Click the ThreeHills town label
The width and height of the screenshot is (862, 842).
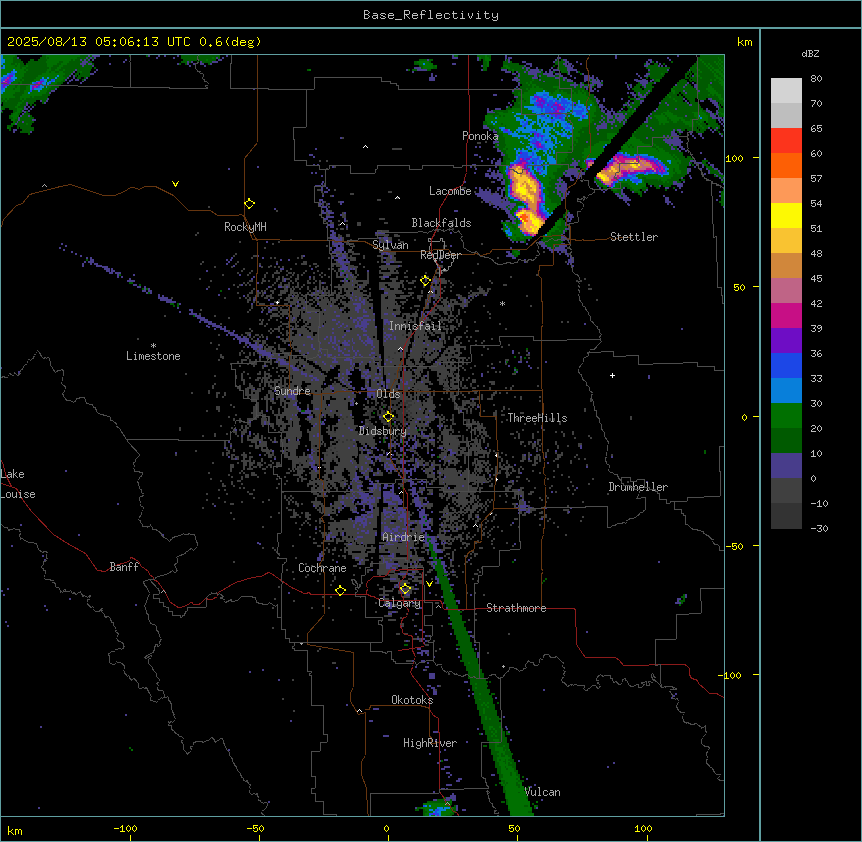click(x=537, y=418)
